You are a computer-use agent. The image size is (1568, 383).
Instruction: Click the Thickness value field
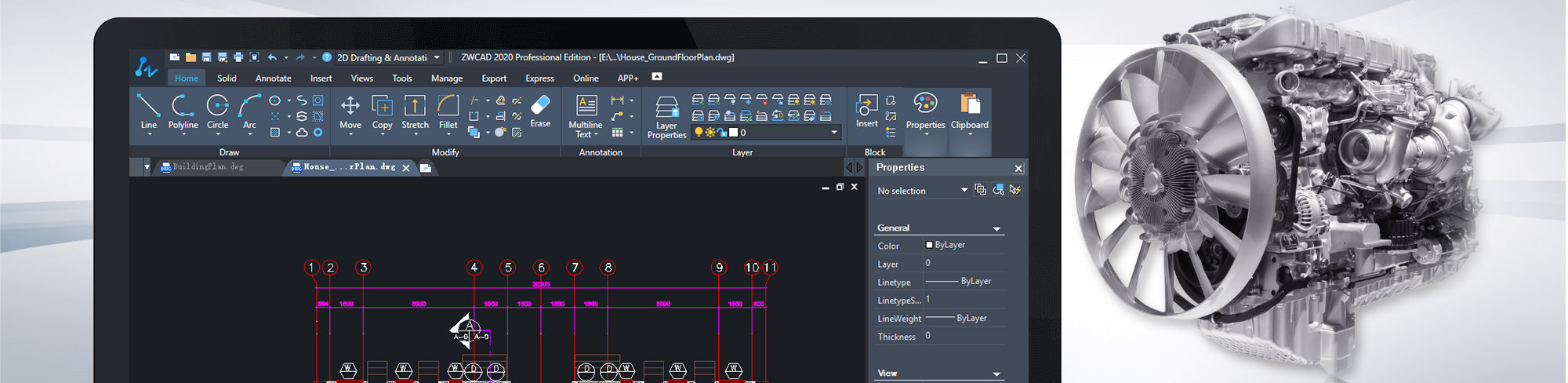click(x=964, y=336)
